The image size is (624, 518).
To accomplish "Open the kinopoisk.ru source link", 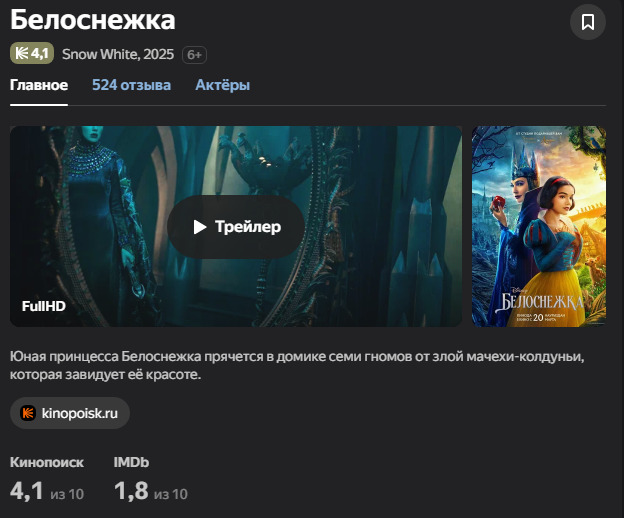I will pos(70,413).
